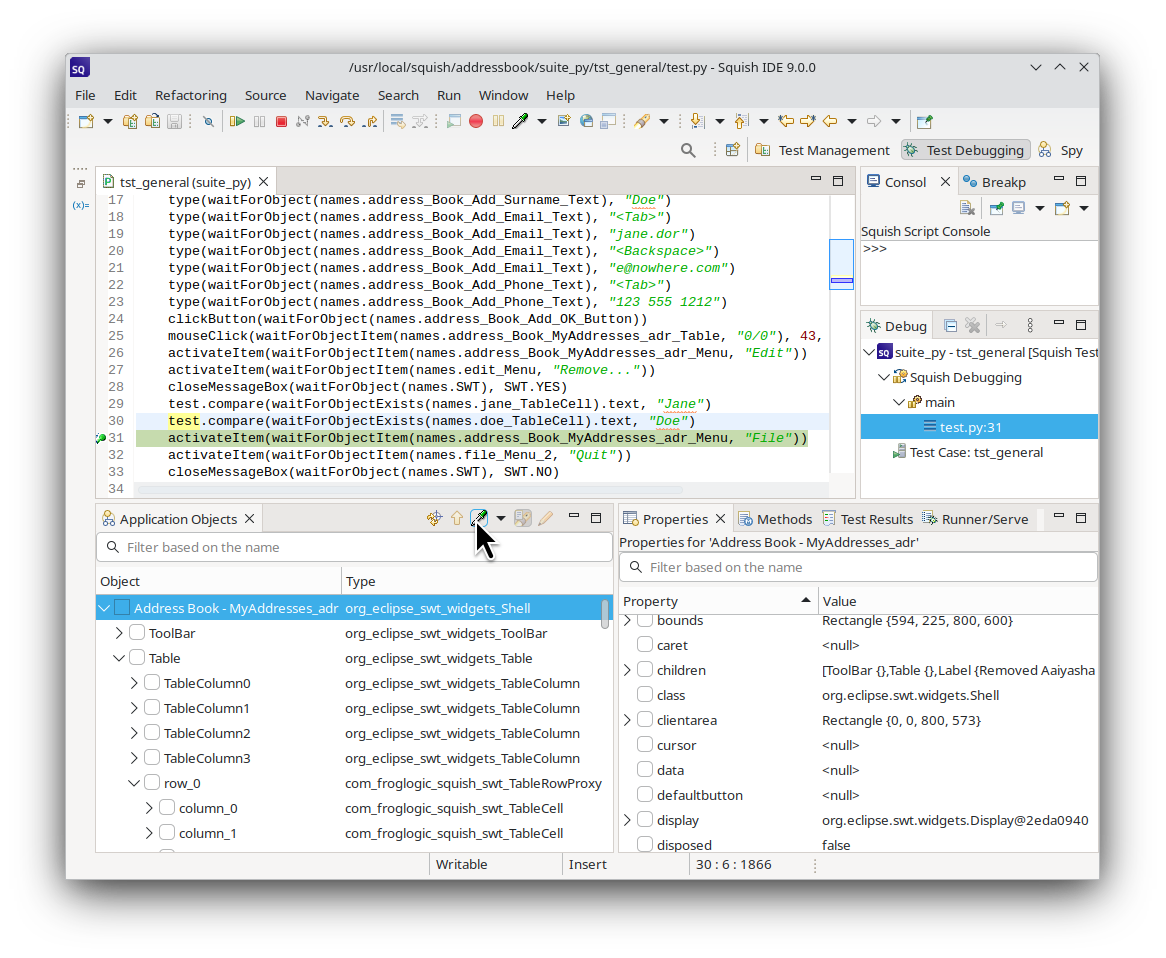Click the magnifier Search icon beside perspectives
This screenshot has height=958, width=1166.
[x=688, y=150]
